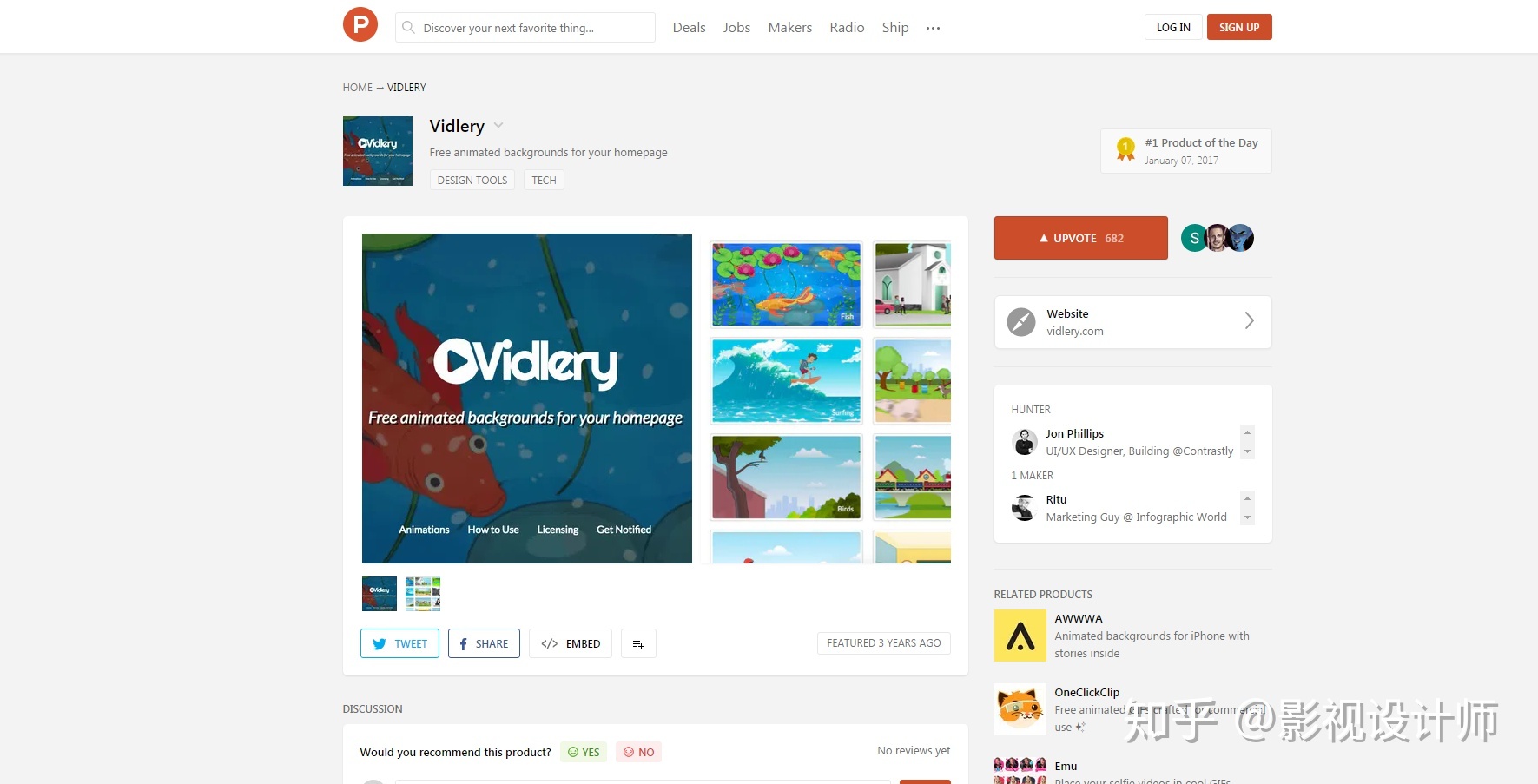
Task: Open the Makers menu item
Action: [790, 28]
